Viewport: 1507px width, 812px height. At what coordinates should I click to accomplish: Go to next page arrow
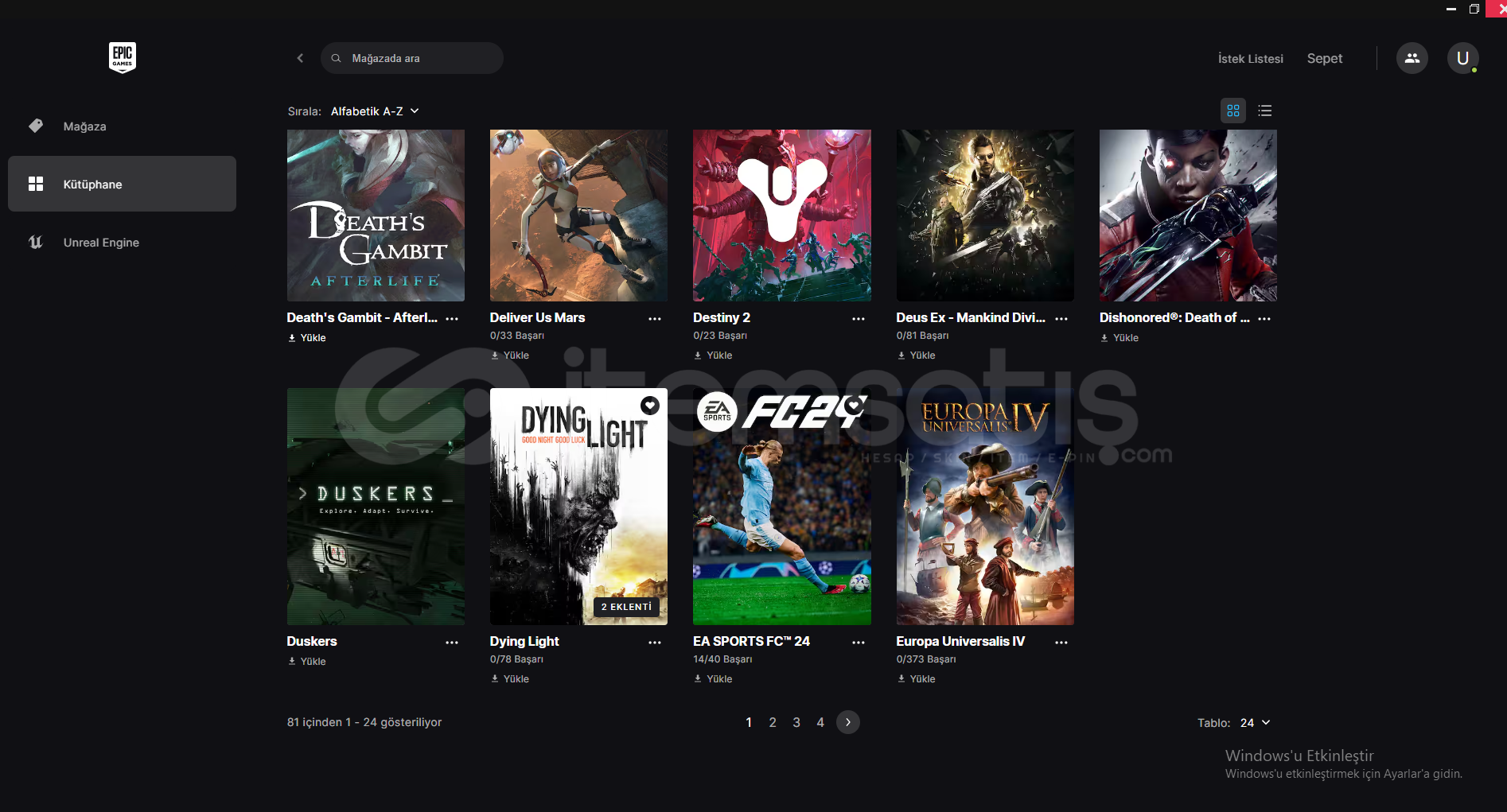tap(848, 722)
